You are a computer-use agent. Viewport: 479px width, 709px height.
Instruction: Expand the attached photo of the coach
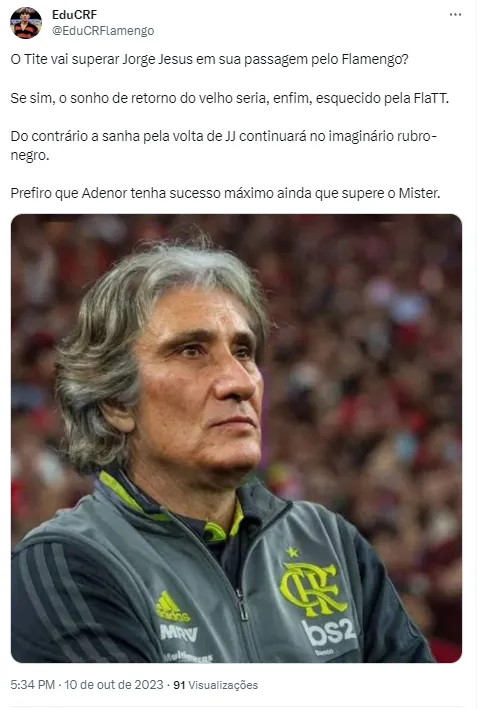pyautogui.click(x=236, y=438)
